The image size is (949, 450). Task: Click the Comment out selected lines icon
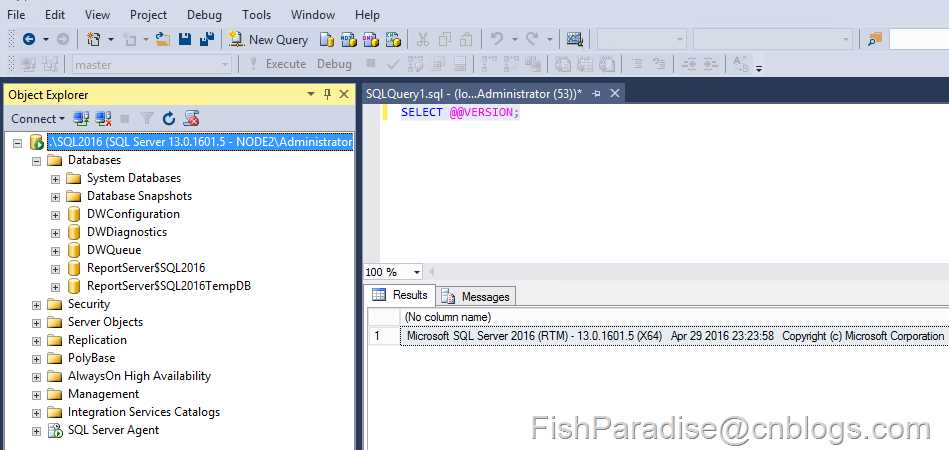637,64
